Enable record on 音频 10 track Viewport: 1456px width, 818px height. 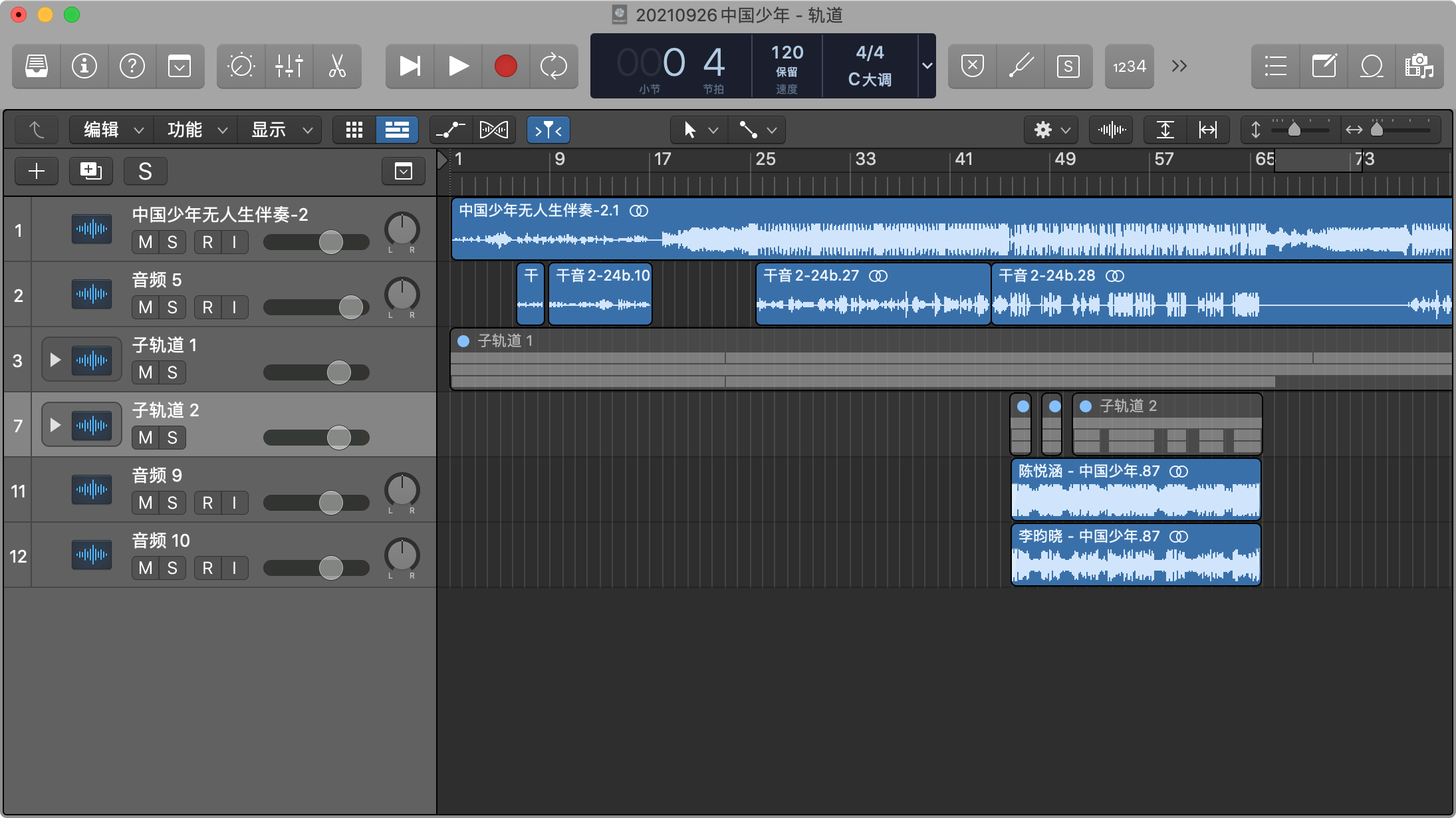click(207, 568)
